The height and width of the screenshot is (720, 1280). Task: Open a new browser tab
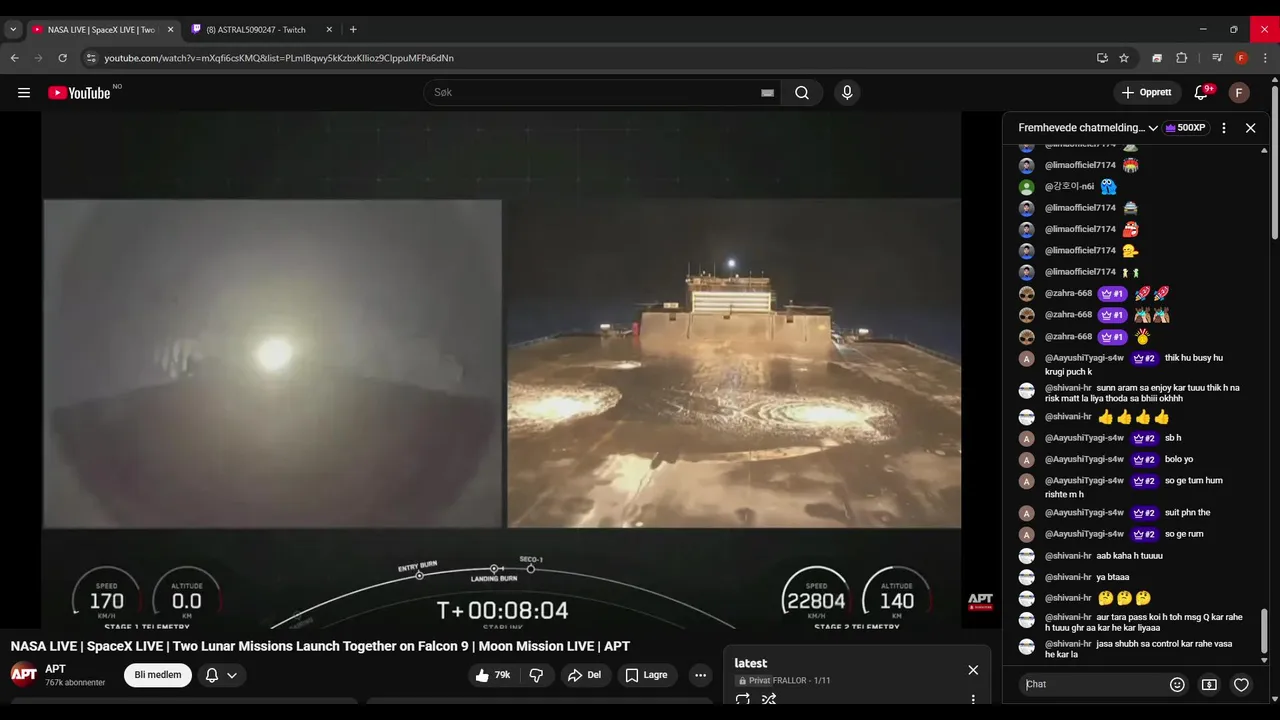[353, 30]
